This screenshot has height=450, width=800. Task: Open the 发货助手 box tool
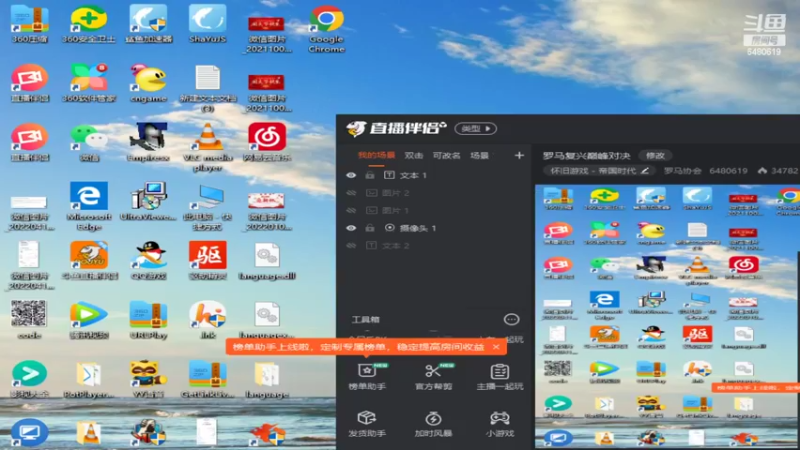pos(367,423)
